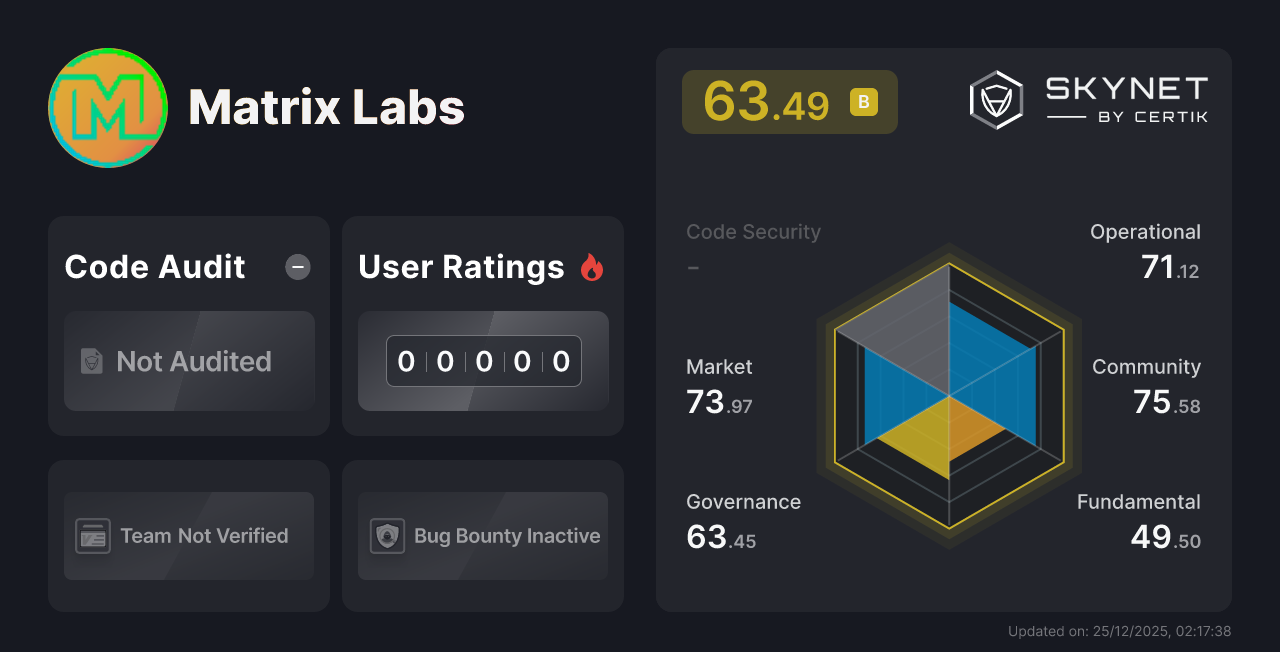The width and height of the screenshot is (1280, 652).
Task: Open the User Ratings panel
Action: pyautogui.click(x=482, y=325)
